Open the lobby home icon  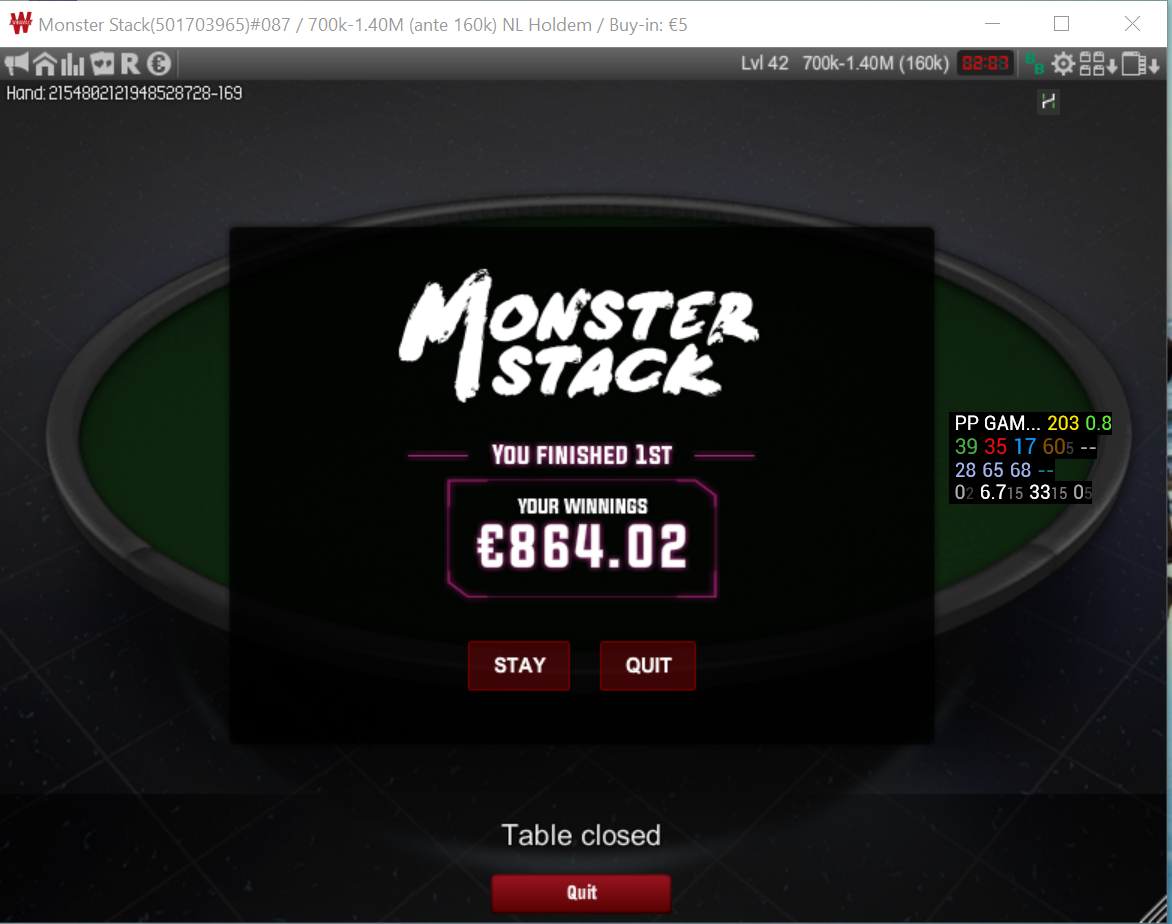45,64
